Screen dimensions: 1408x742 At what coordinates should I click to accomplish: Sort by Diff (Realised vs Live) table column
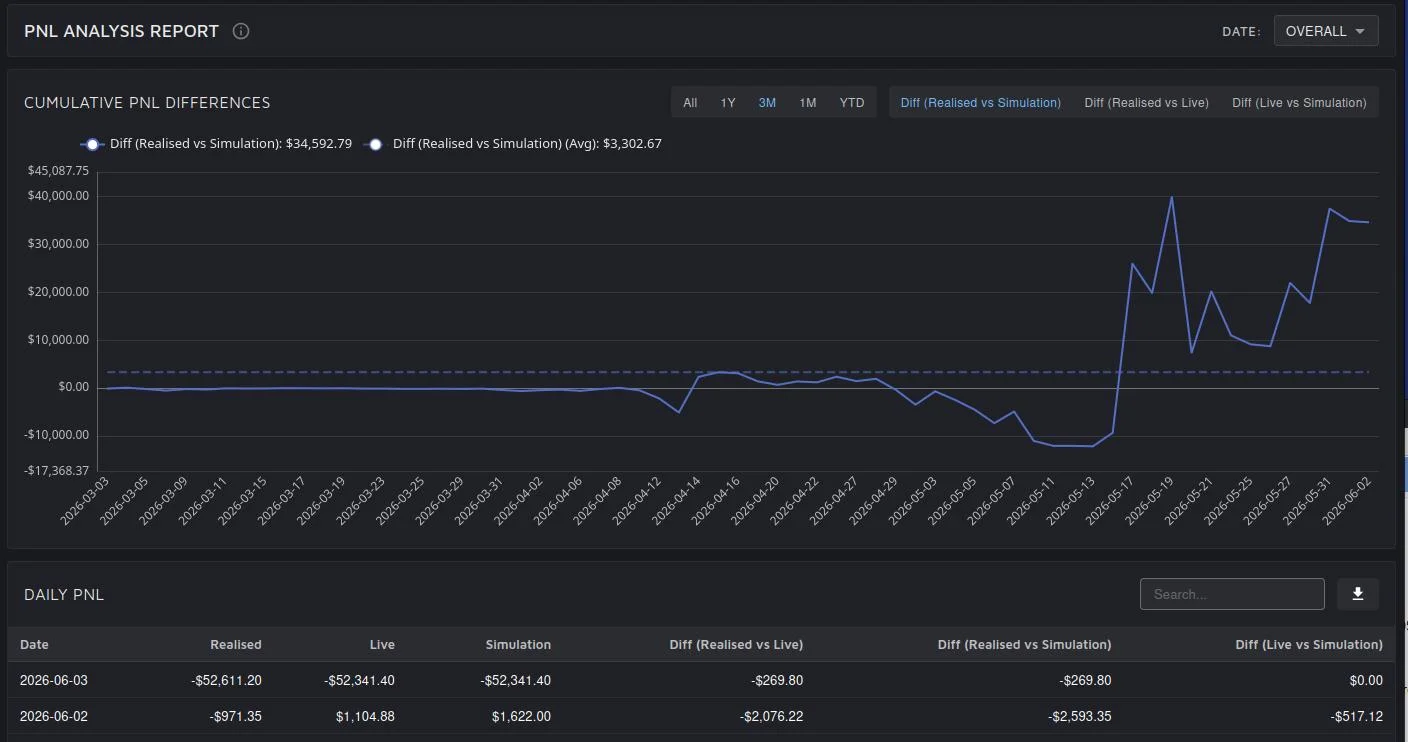click(x=736, y=645)
